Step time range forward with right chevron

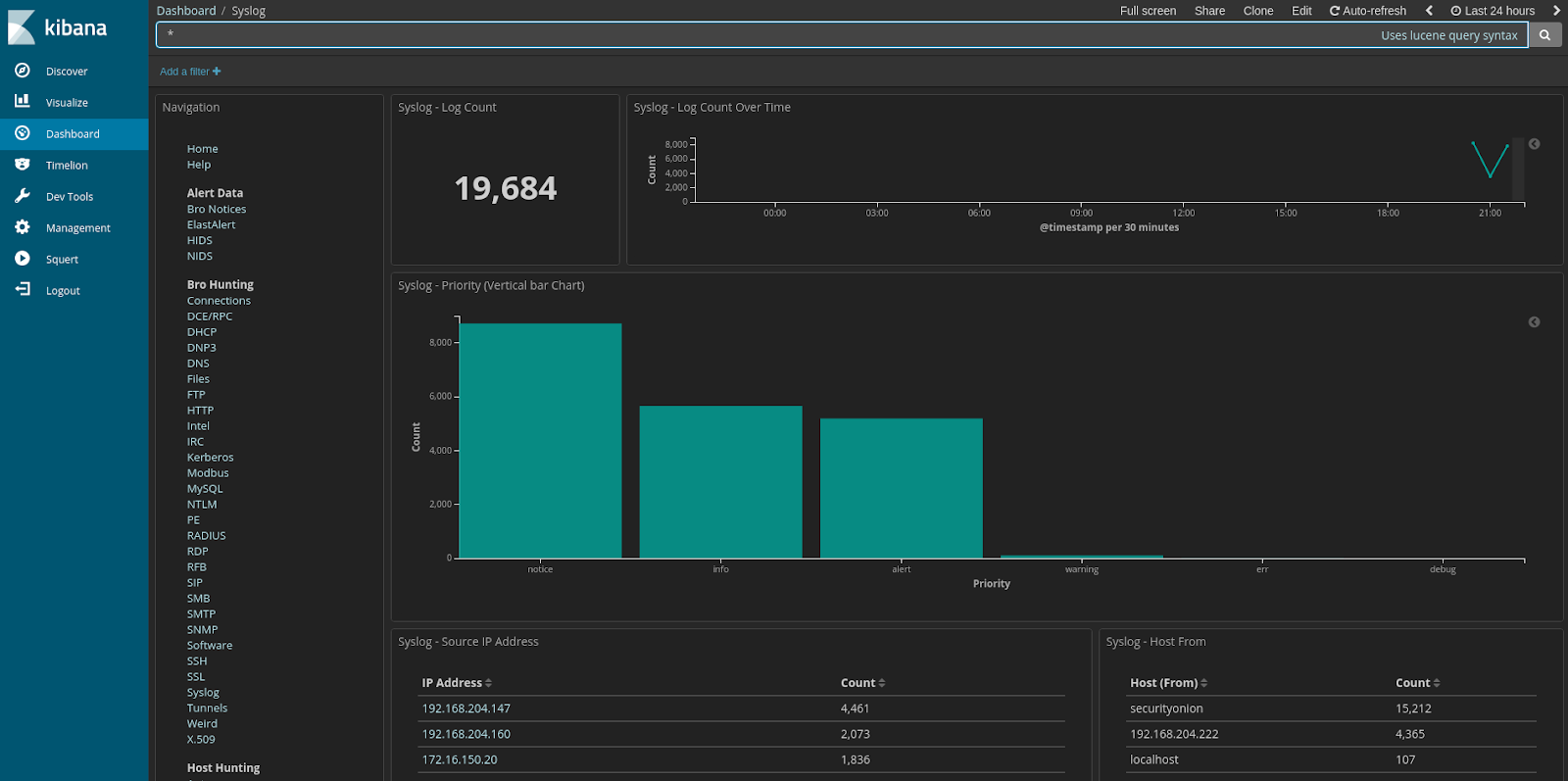tap(1555, 11)
